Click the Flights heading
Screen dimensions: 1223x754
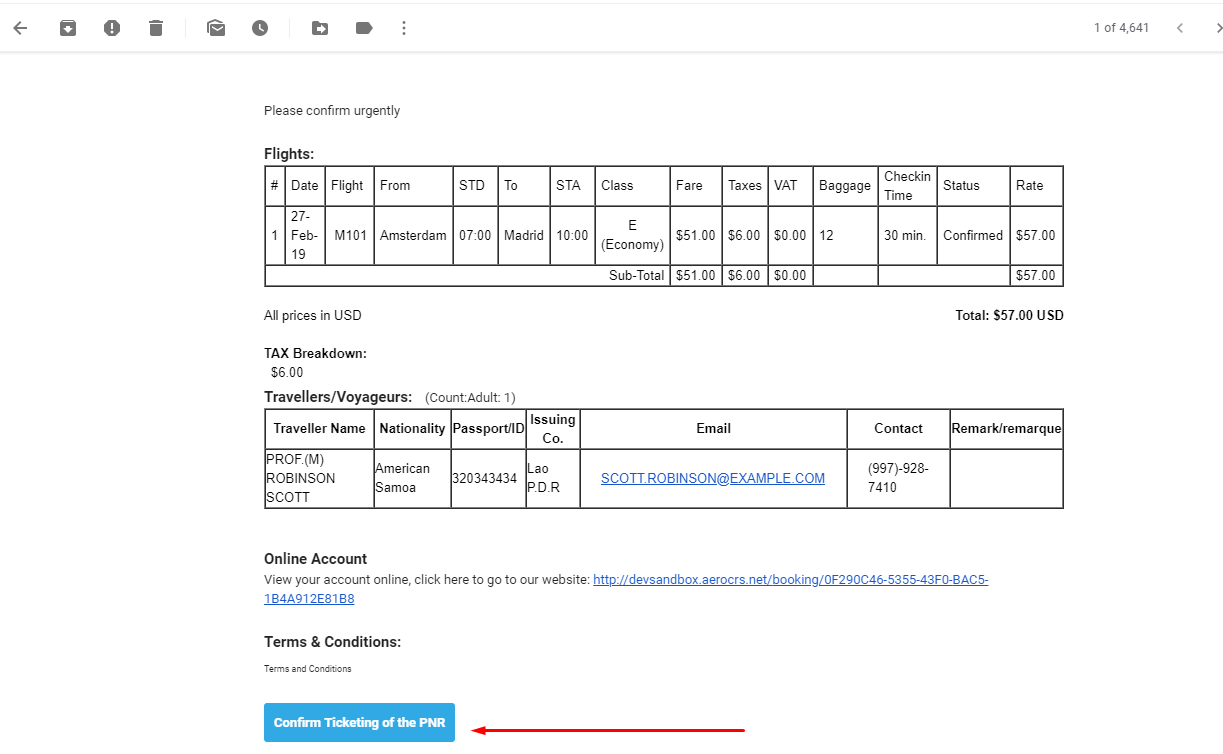289,154
